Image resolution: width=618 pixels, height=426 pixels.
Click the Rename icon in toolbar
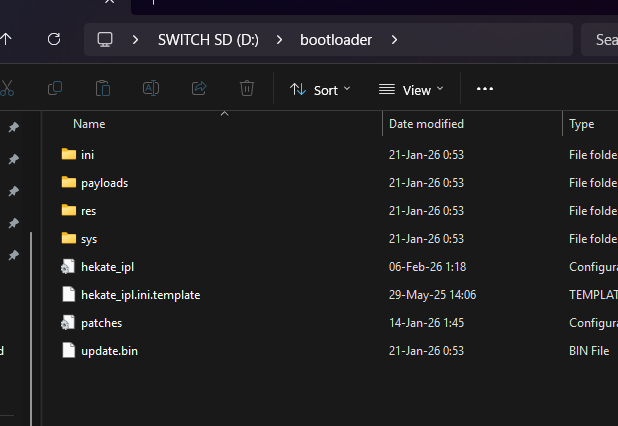151,88
